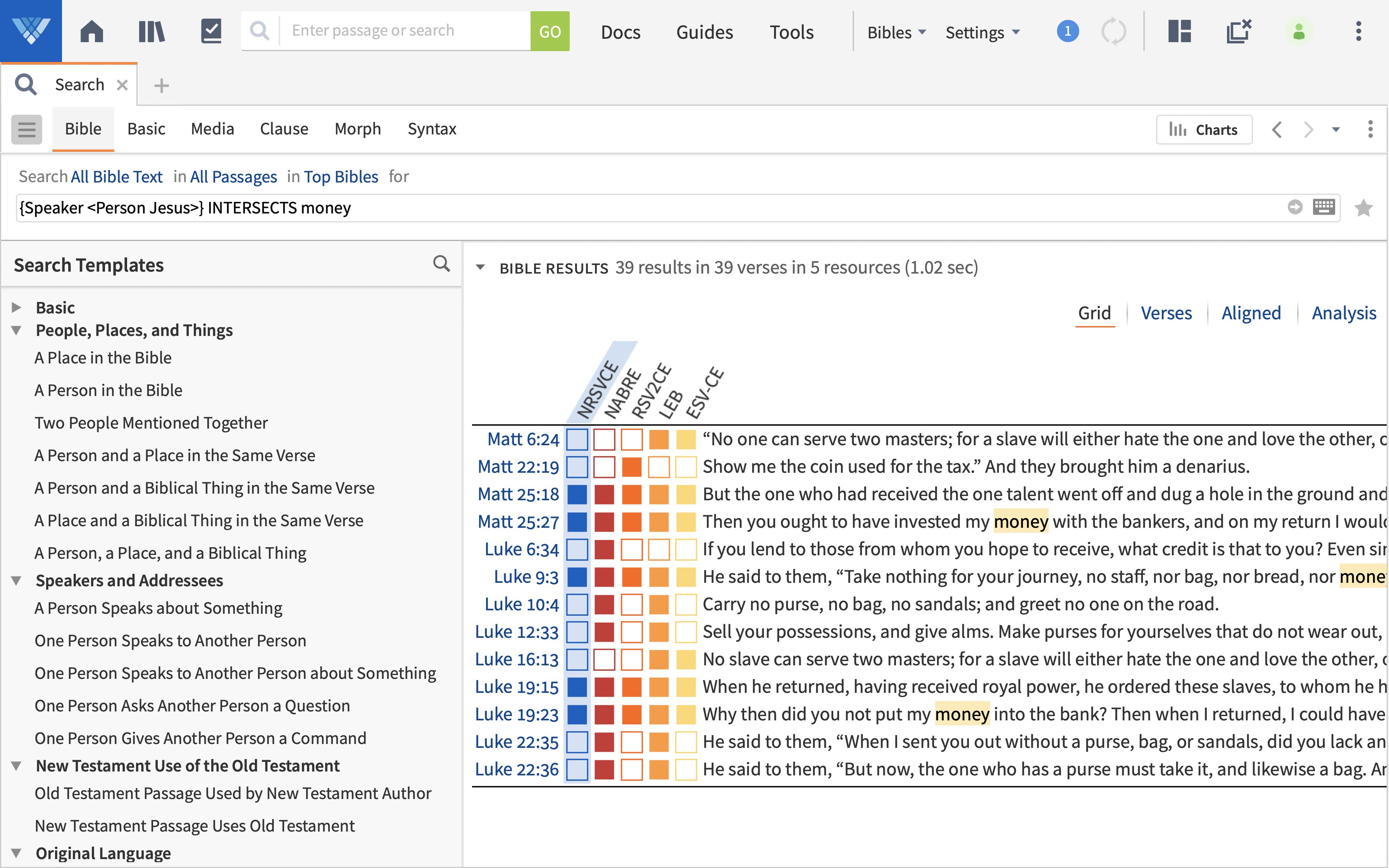Open the on-screen keyboard icon
Image resolution: width=1389 pixels, height=868 pixels.
click(1324, 207)
